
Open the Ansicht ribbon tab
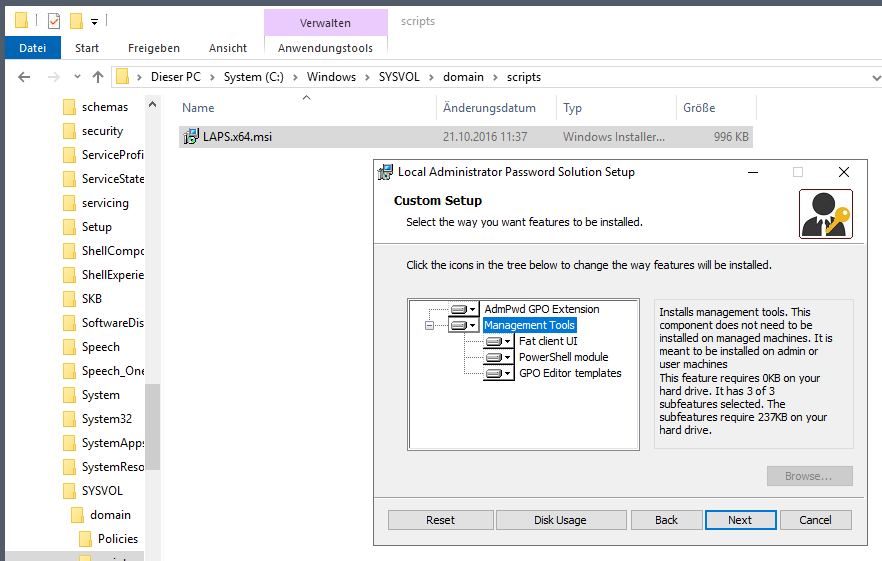click(228, 48)
